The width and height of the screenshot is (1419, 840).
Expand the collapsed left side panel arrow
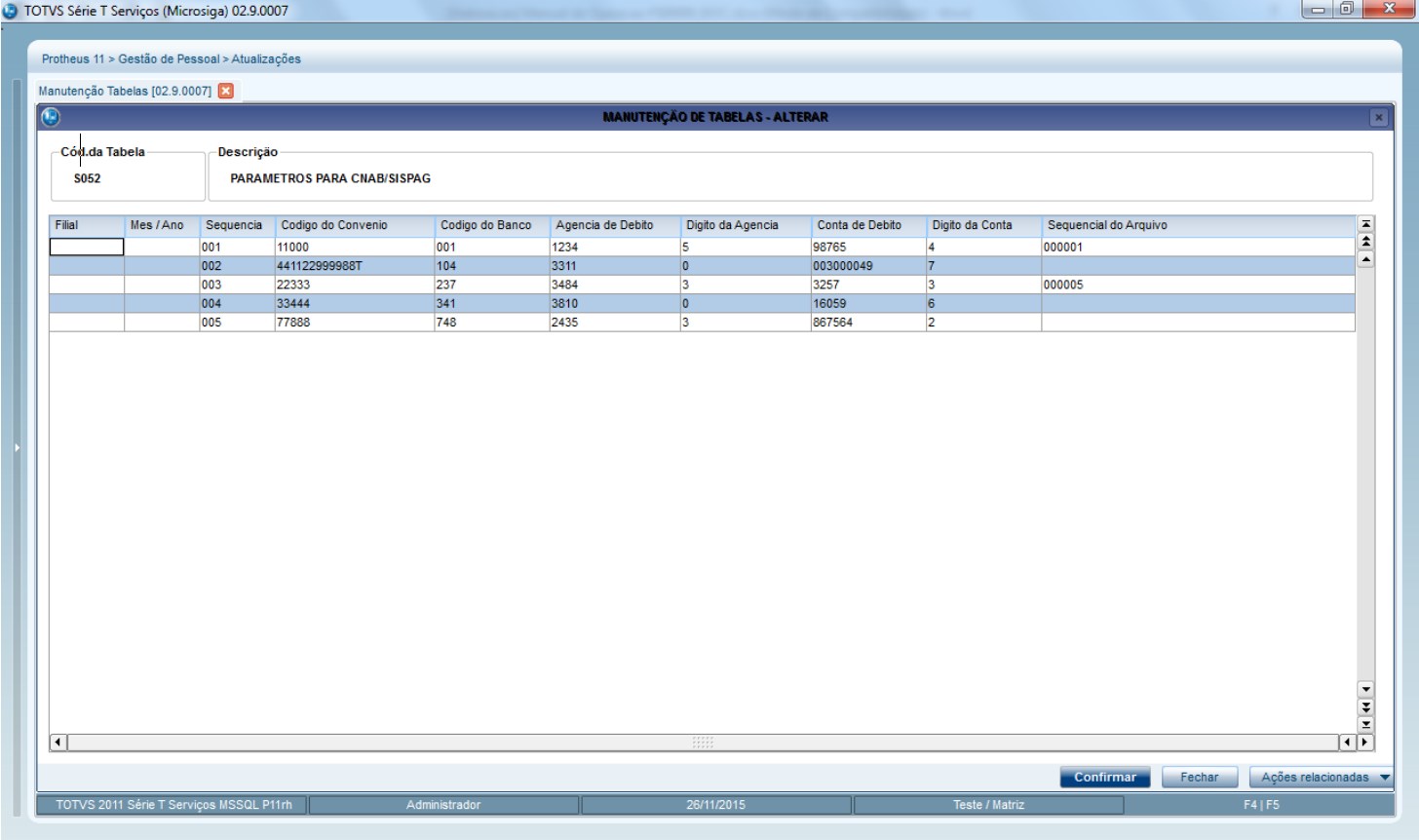click(x=16, y=447)
